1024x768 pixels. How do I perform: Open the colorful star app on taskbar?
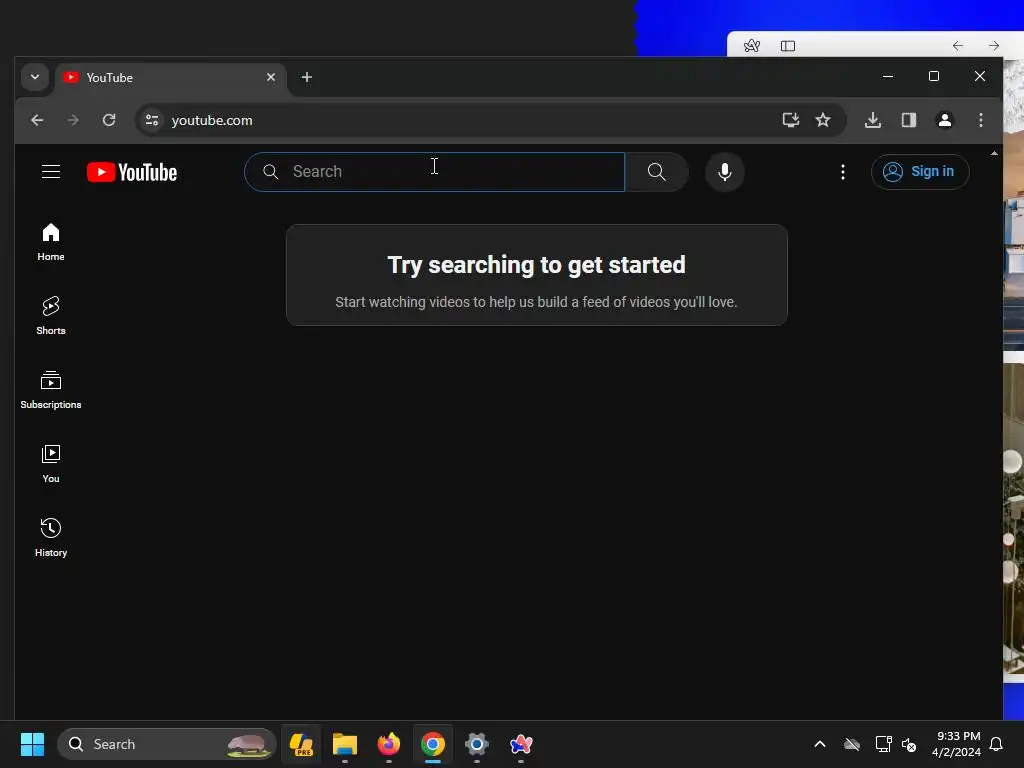[x=520, y=744]
